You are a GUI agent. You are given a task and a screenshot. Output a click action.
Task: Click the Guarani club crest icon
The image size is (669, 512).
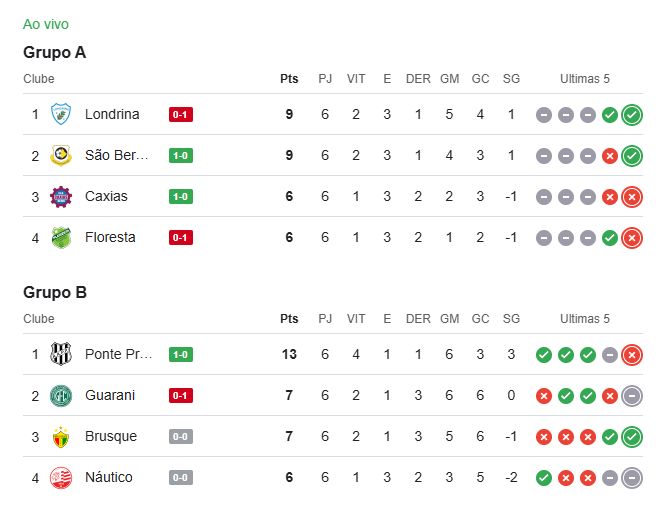coord(61,395)
